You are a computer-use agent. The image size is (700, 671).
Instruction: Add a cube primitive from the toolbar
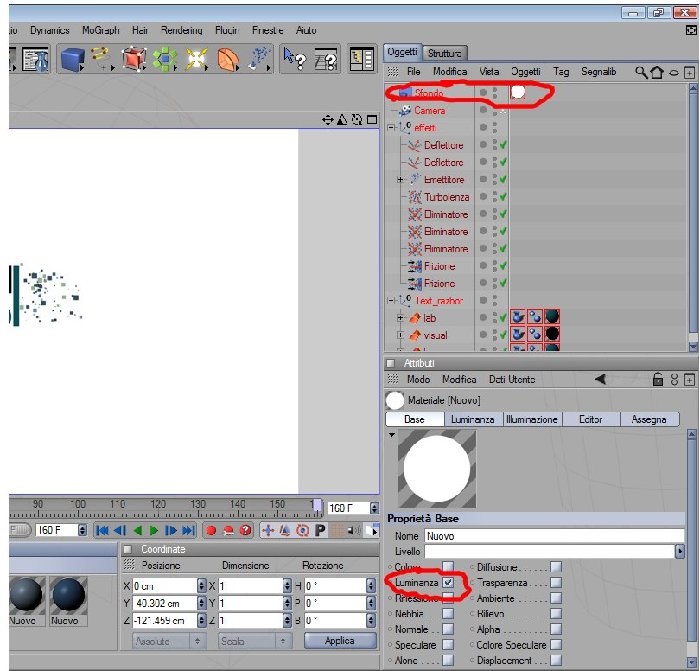point(72,59)
